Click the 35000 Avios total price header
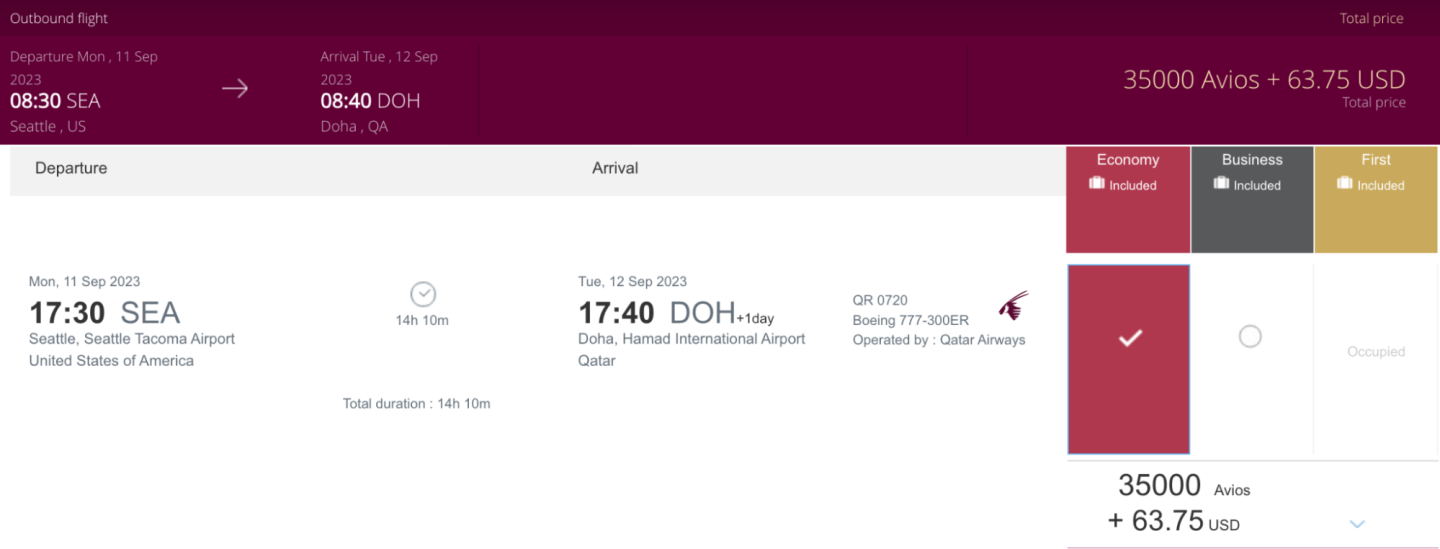The width and height of the screenshot is (1440, 549). click(1264, 80)
